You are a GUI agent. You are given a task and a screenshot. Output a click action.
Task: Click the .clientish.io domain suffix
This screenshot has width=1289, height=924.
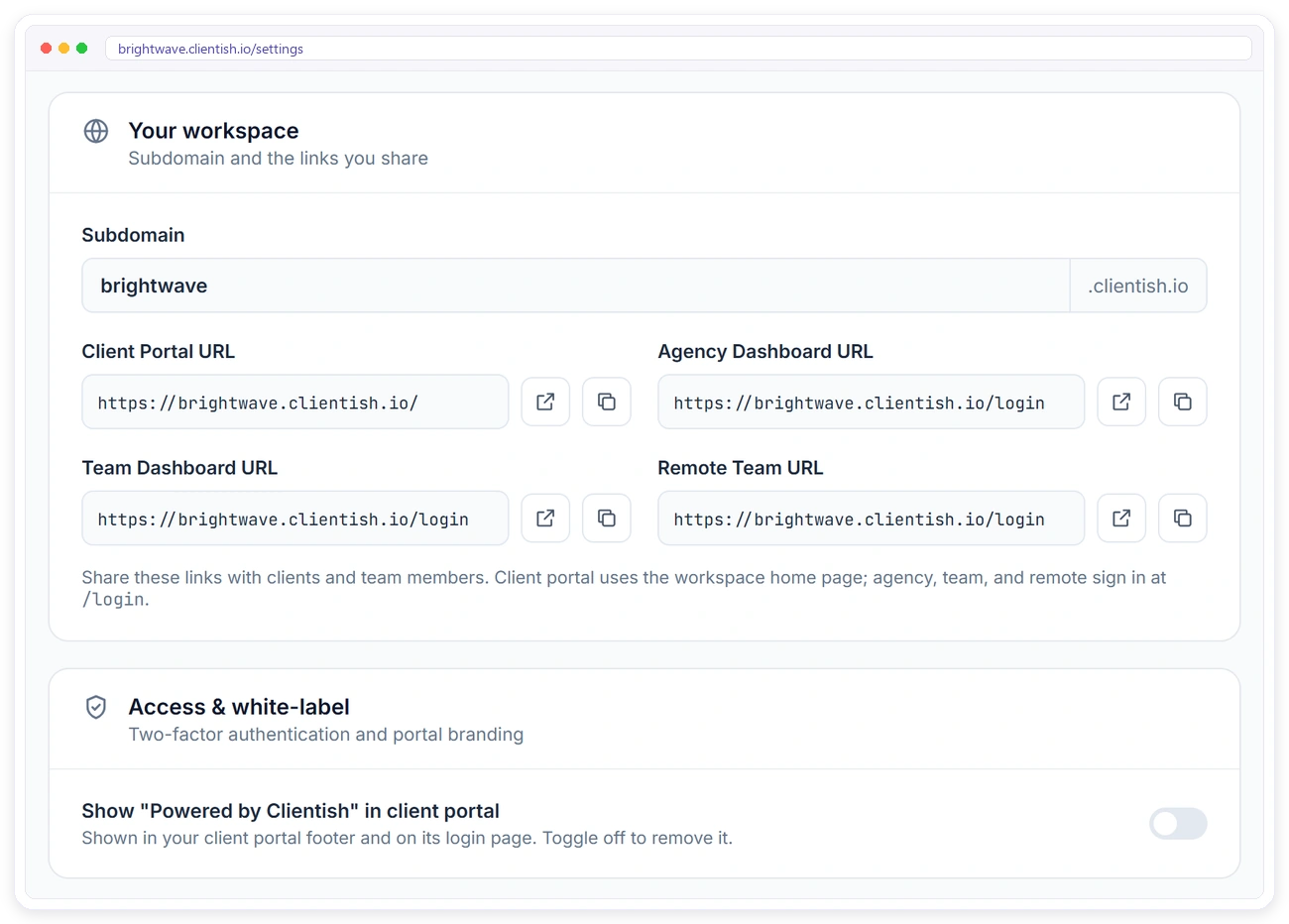coord(1138,286)
